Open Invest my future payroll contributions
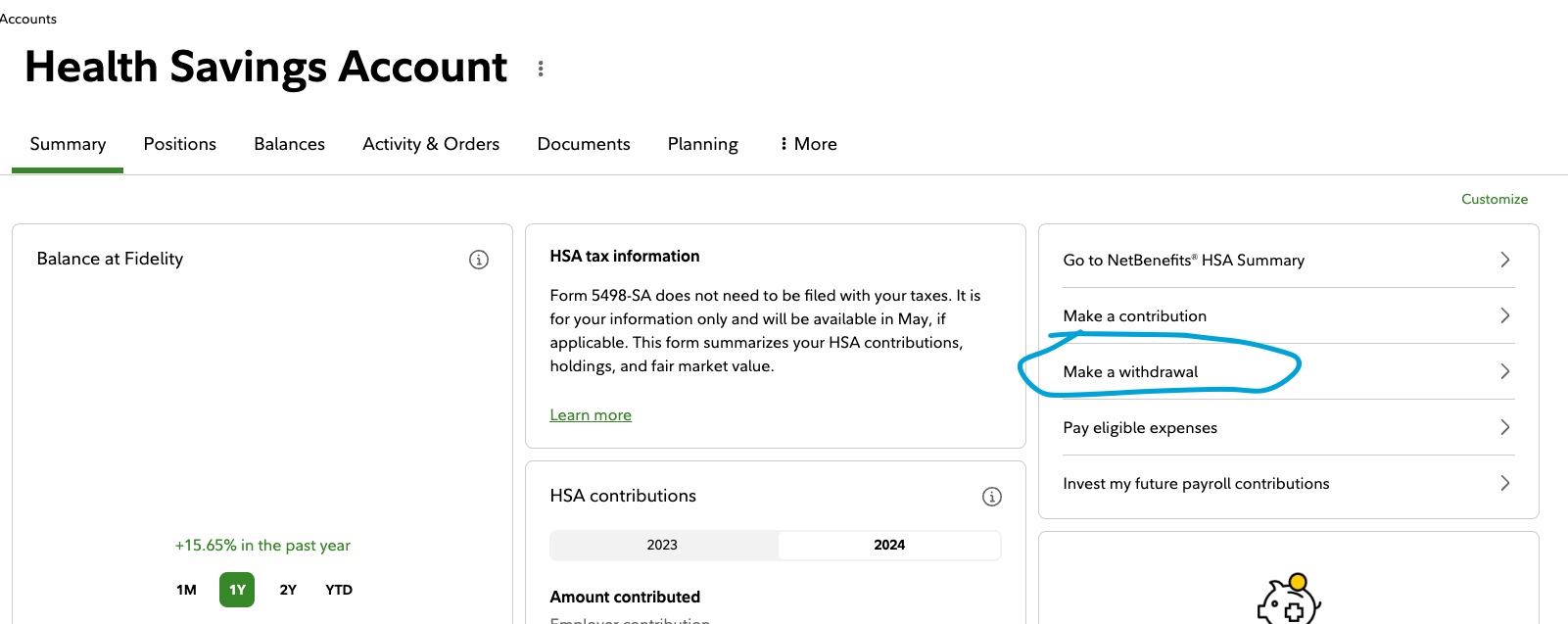 [x=1288, y=483]
